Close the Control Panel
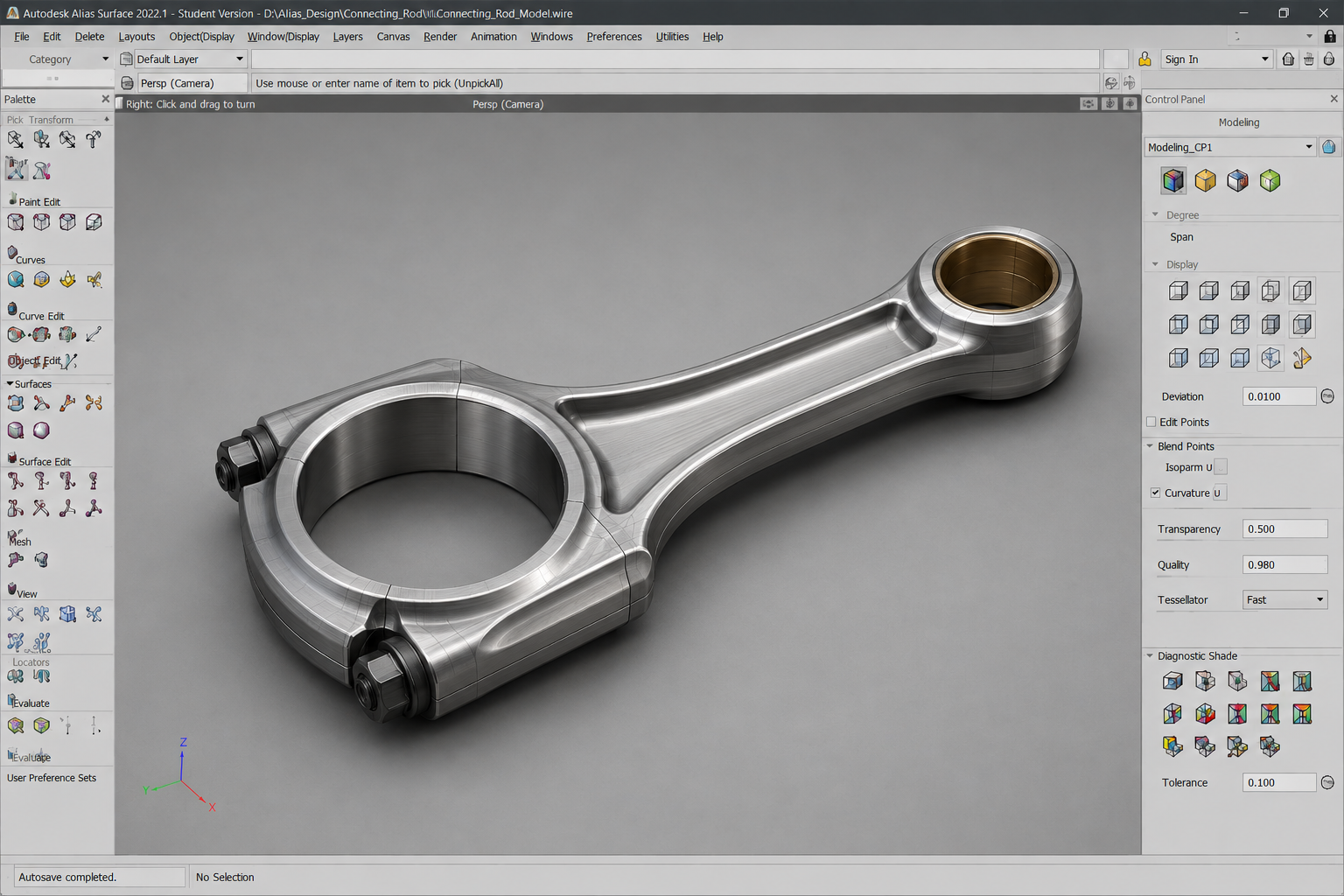This screenshot has width=1344, height=896. tap(1334, 99)
